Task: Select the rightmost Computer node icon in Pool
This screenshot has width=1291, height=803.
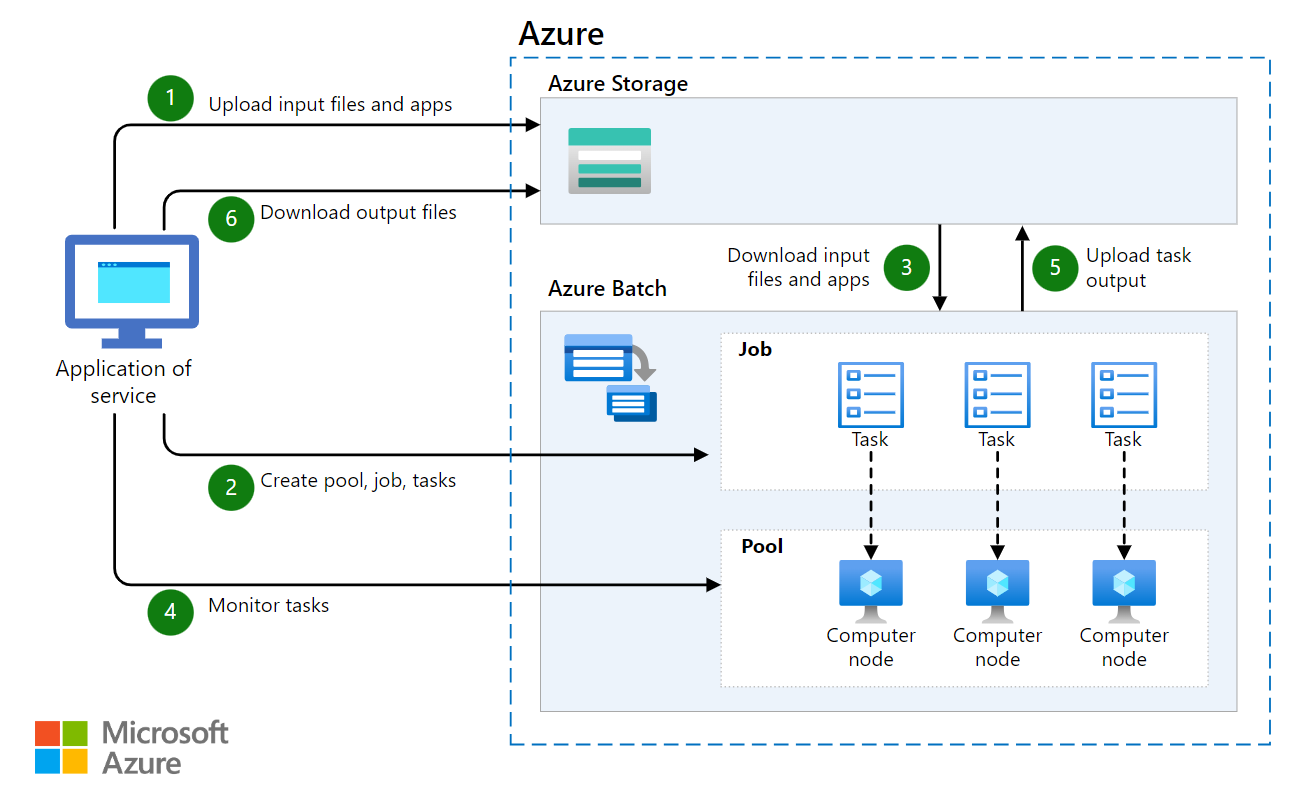Action: (x=1124, y=591)
